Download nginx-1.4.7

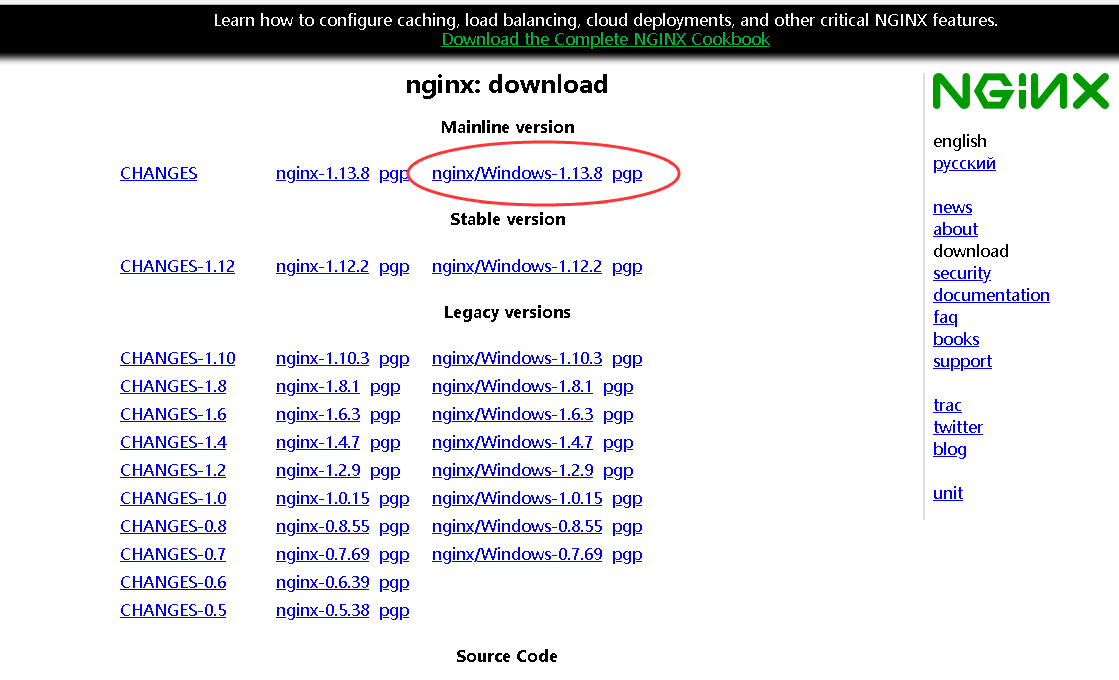pos(318,442)
